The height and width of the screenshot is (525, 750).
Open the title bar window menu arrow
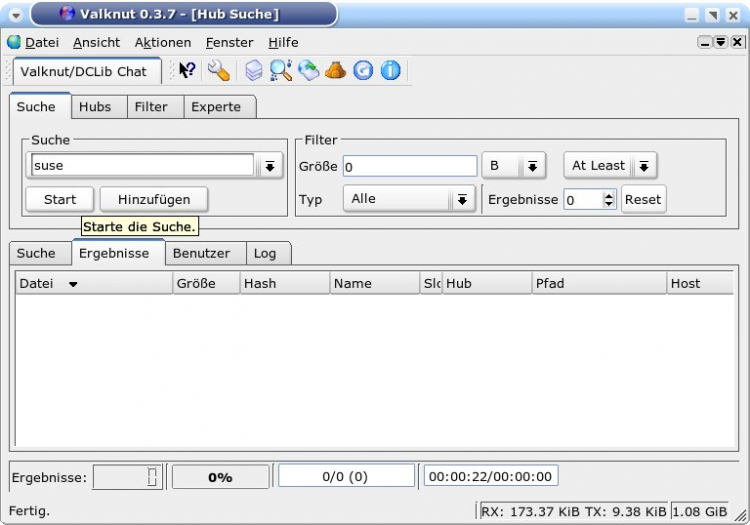click(x=16, y=15)
